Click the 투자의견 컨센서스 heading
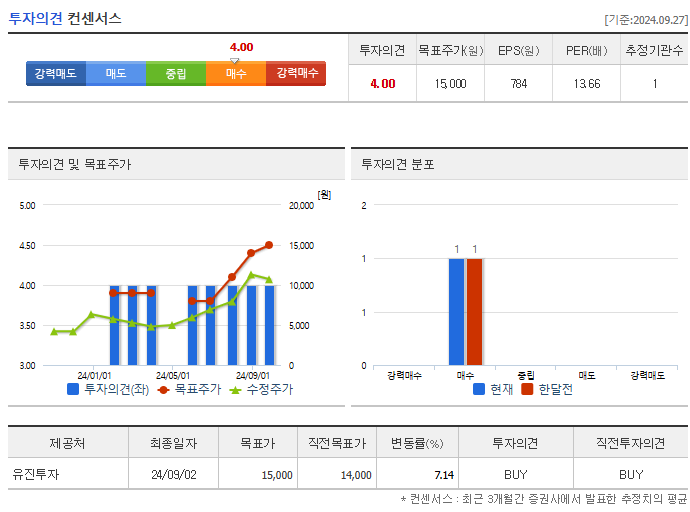Image resolution: width=690 pixels, height=512 pixels. click(x=65, y=18)
